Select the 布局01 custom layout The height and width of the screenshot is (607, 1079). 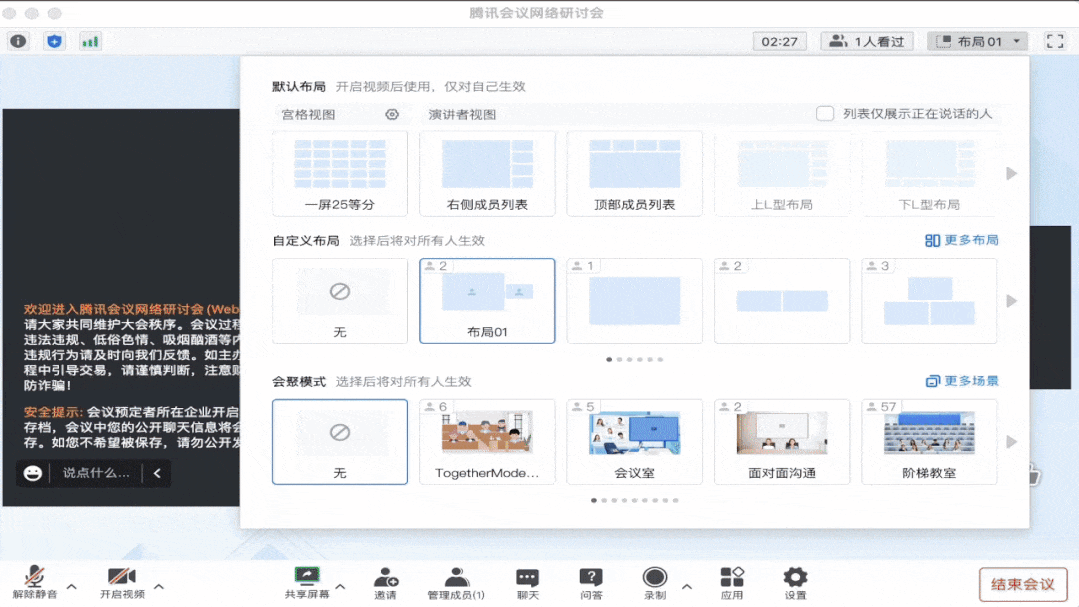(x=487, y=301)
